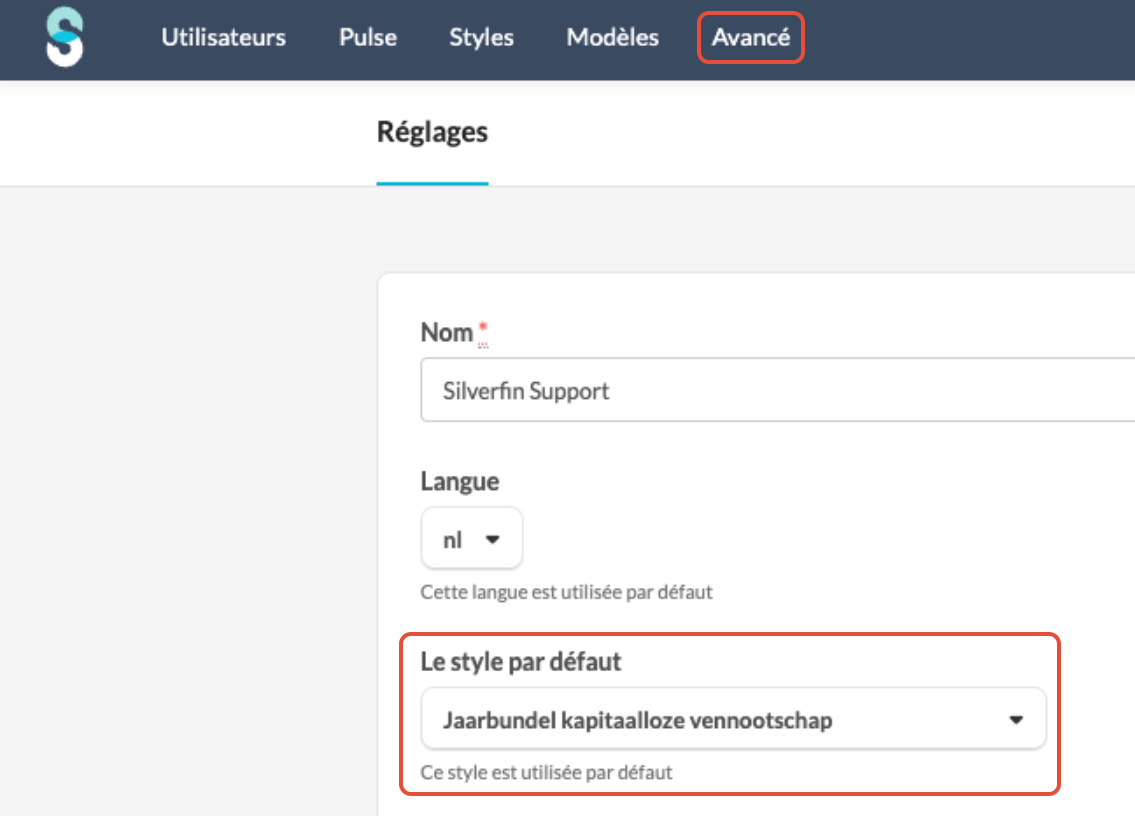
Task: Open the Utilisateurs menu
Action: (x=223, y=38)
